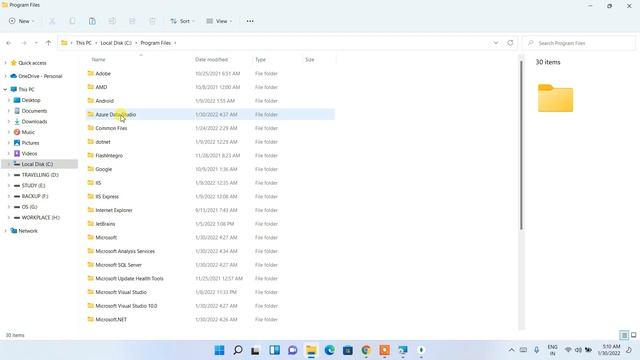Show hidden system tray icons
Screen dimensions: 640x360
click(x=511, y=350)
